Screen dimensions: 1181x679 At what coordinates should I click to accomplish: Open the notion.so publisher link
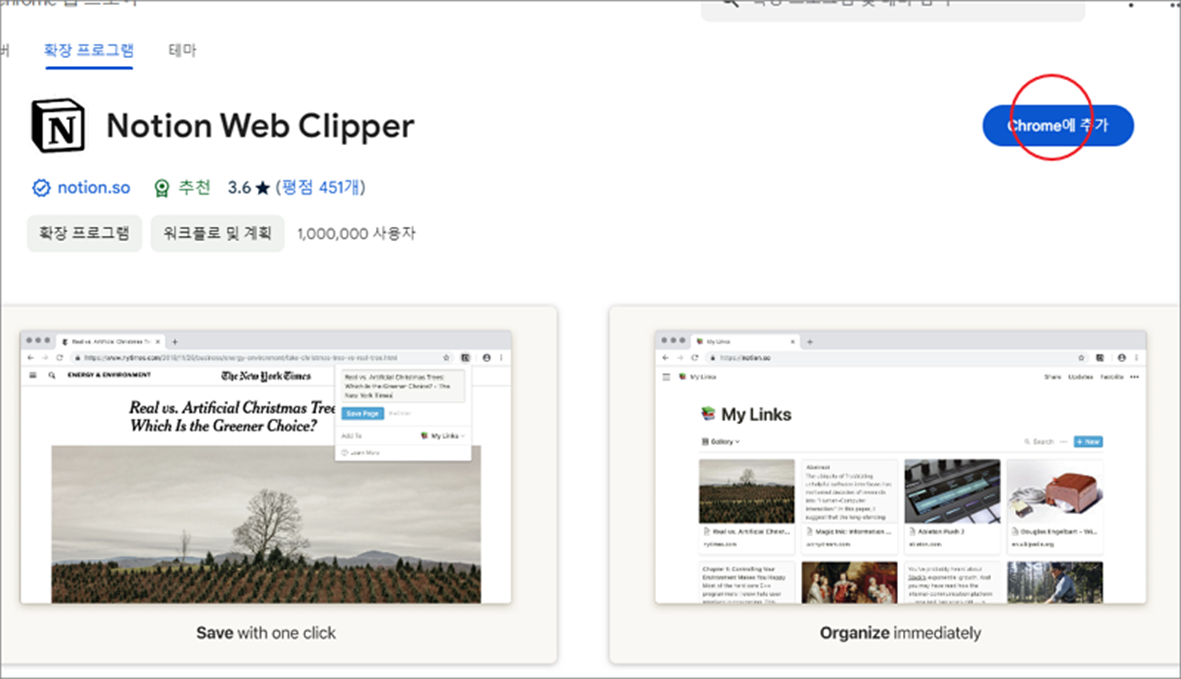pyautogui.click(x=93, y=187)
